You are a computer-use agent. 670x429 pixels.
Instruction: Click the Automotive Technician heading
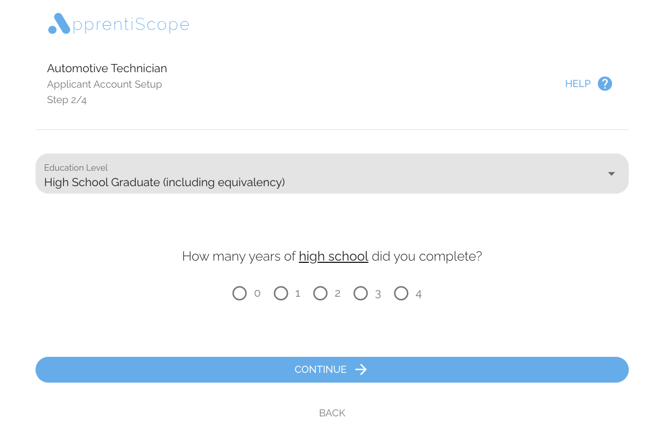[x=107, y=68]
